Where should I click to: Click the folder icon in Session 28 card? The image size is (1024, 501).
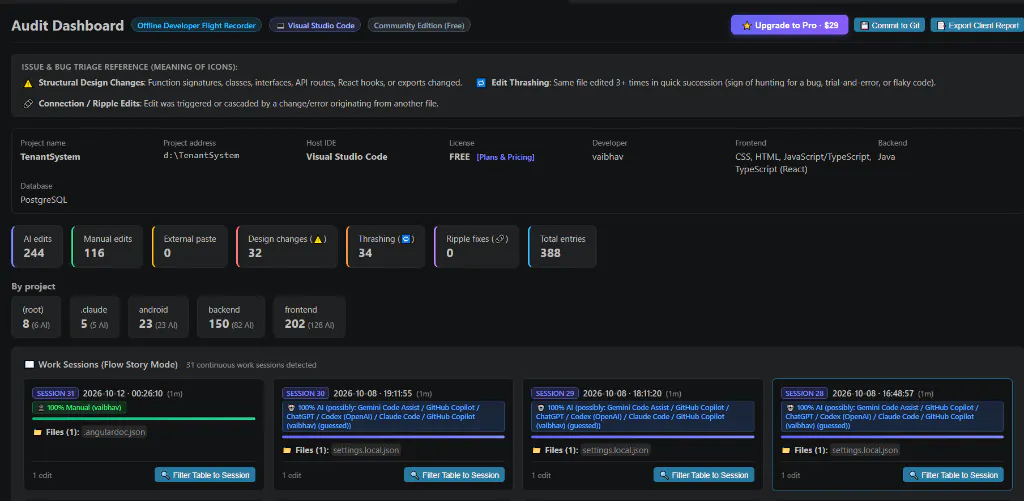tap(786, 450)
